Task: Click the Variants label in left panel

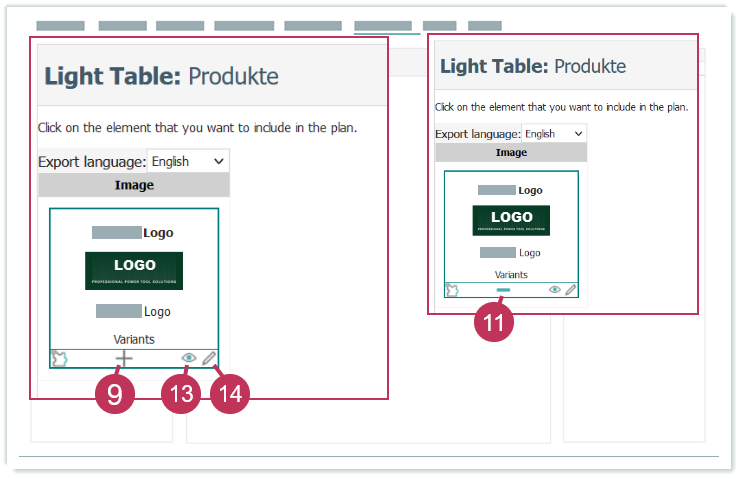Action: coord(134,339)
